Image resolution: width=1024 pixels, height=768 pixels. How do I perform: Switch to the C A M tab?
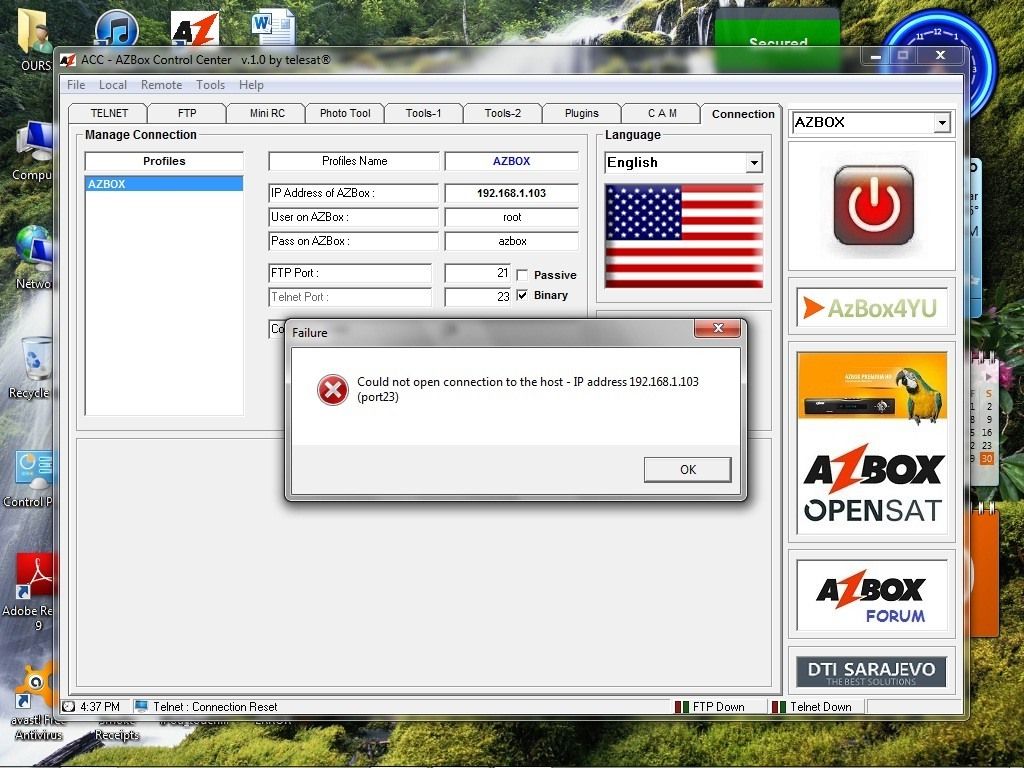662,113
